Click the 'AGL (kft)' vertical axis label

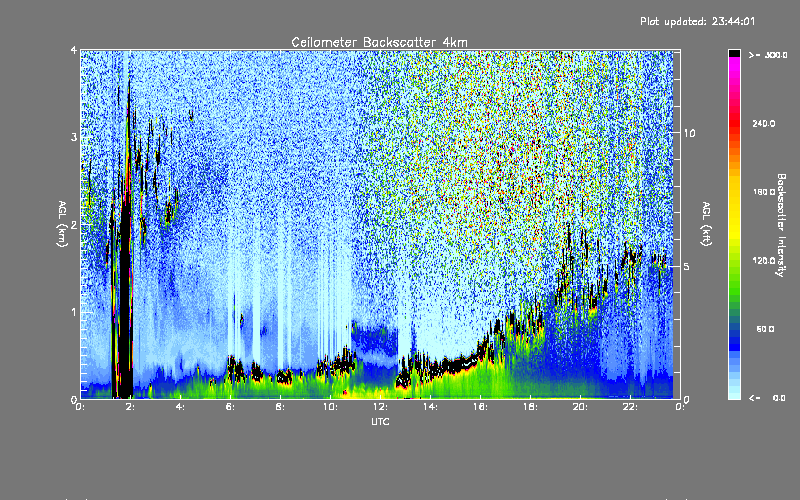706,224
